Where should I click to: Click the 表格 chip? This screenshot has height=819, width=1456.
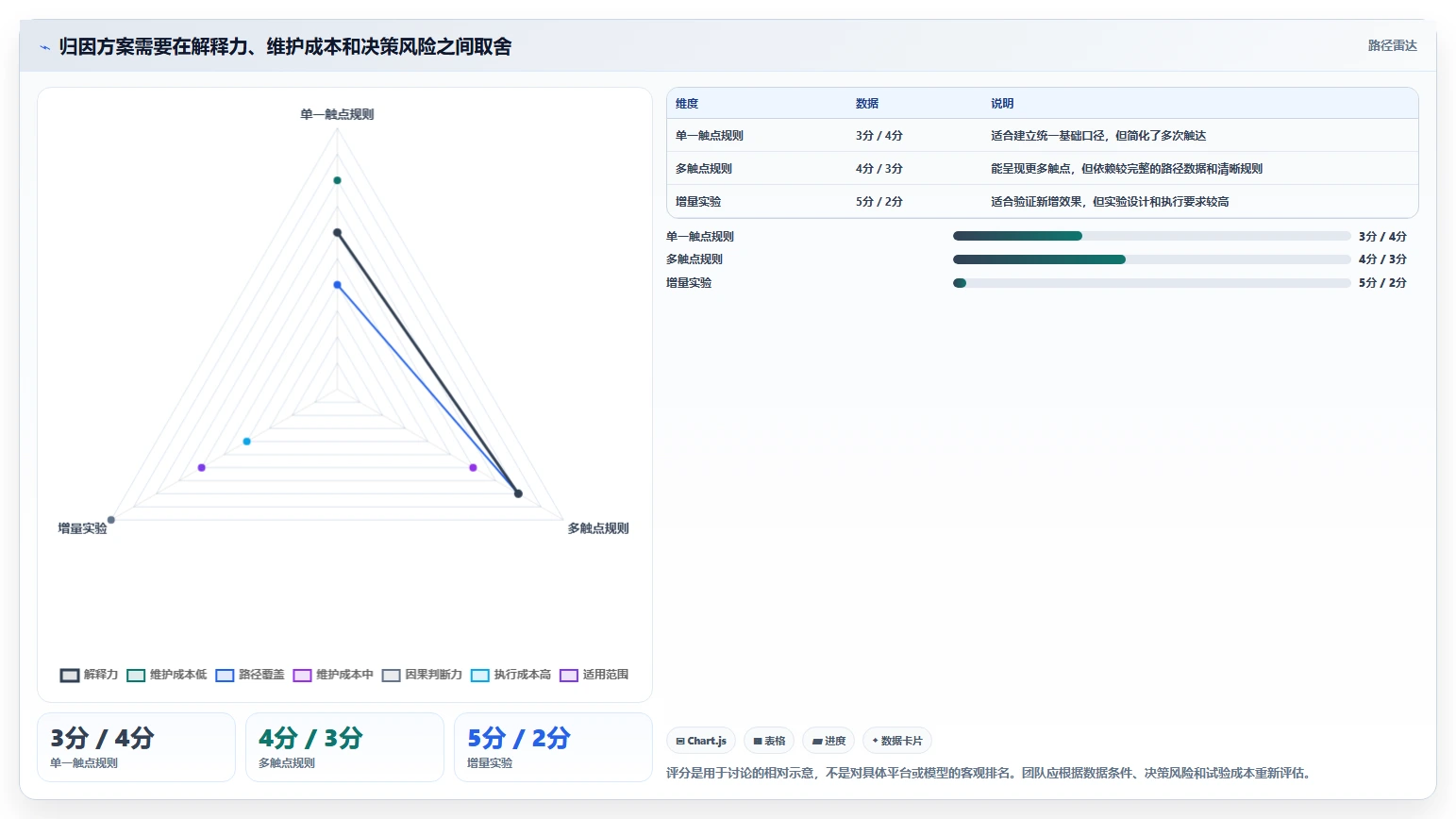tap(769, 741)
